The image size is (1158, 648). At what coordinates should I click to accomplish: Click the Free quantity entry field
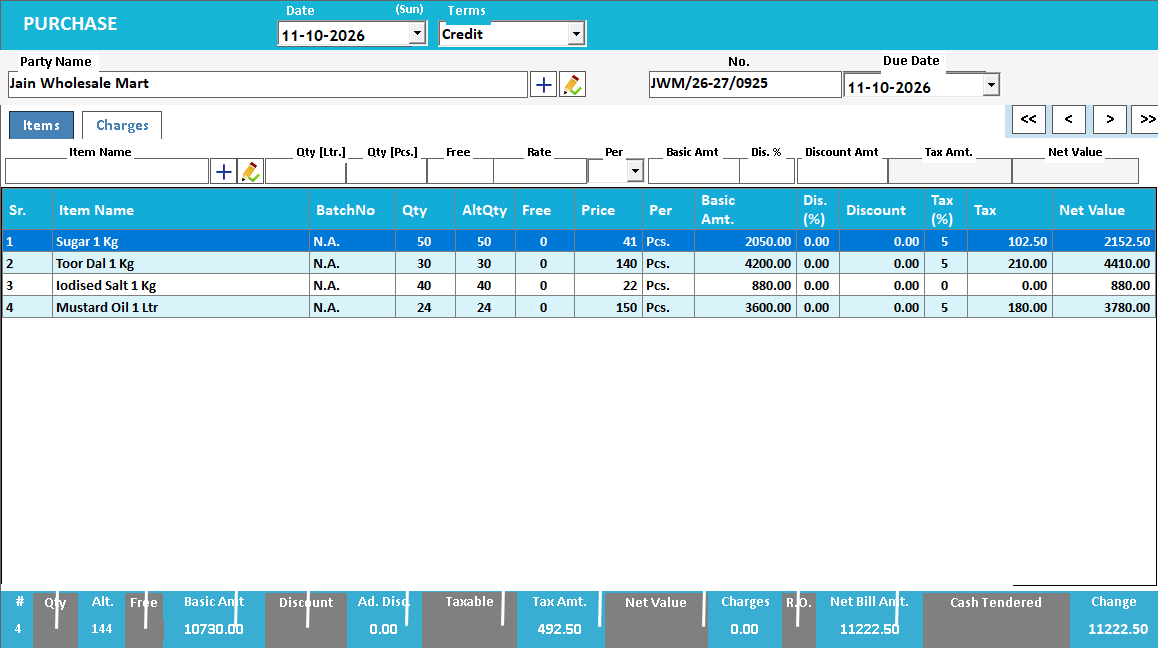460,171
